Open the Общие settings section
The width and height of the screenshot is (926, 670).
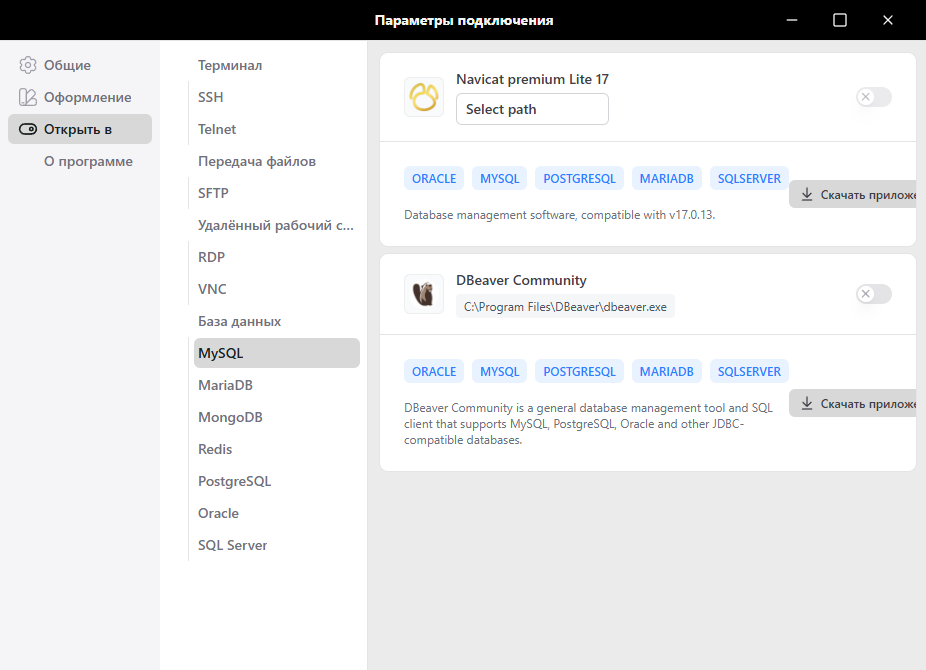click(x=80, y=65)
